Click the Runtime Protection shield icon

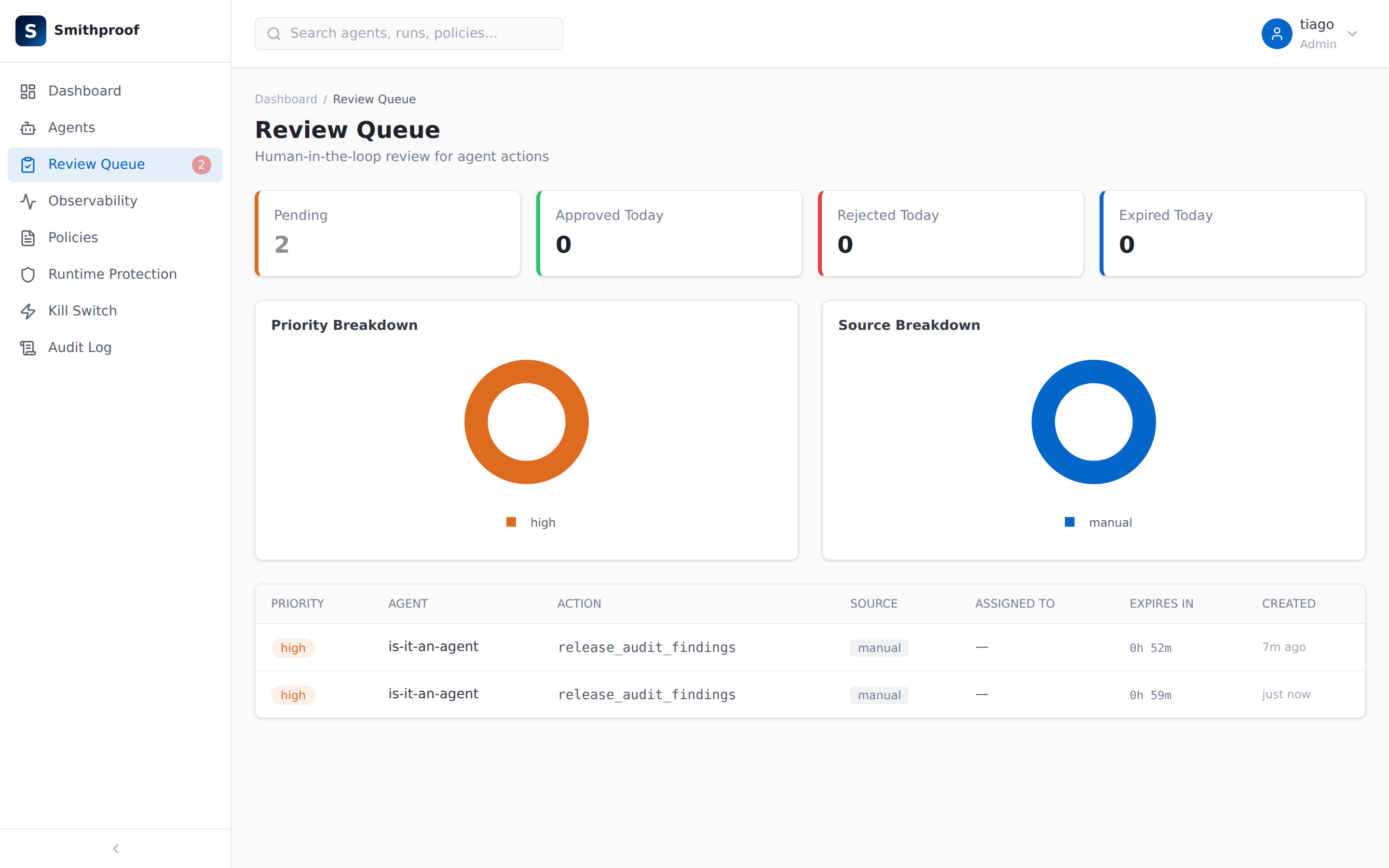[x=28, y=274]
